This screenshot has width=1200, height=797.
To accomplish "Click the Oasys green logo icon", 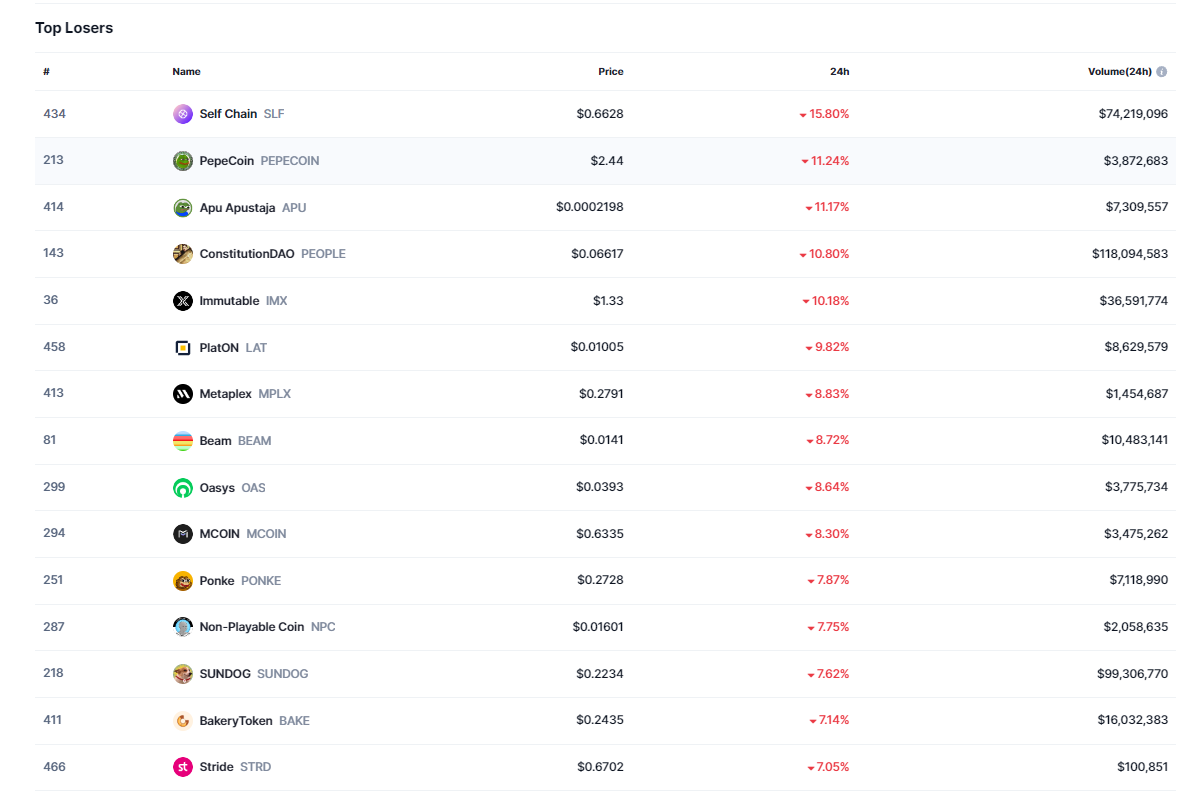I will 182,488.
